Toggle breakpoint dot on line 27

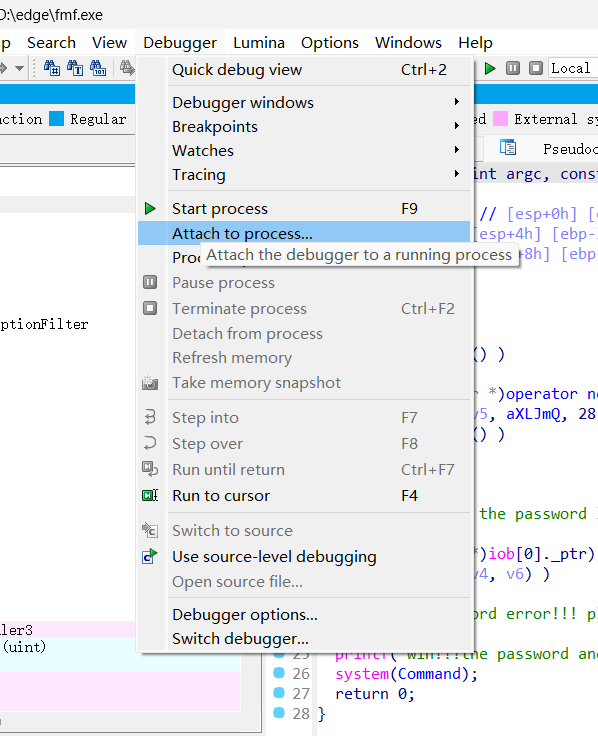tap(279, 693)
